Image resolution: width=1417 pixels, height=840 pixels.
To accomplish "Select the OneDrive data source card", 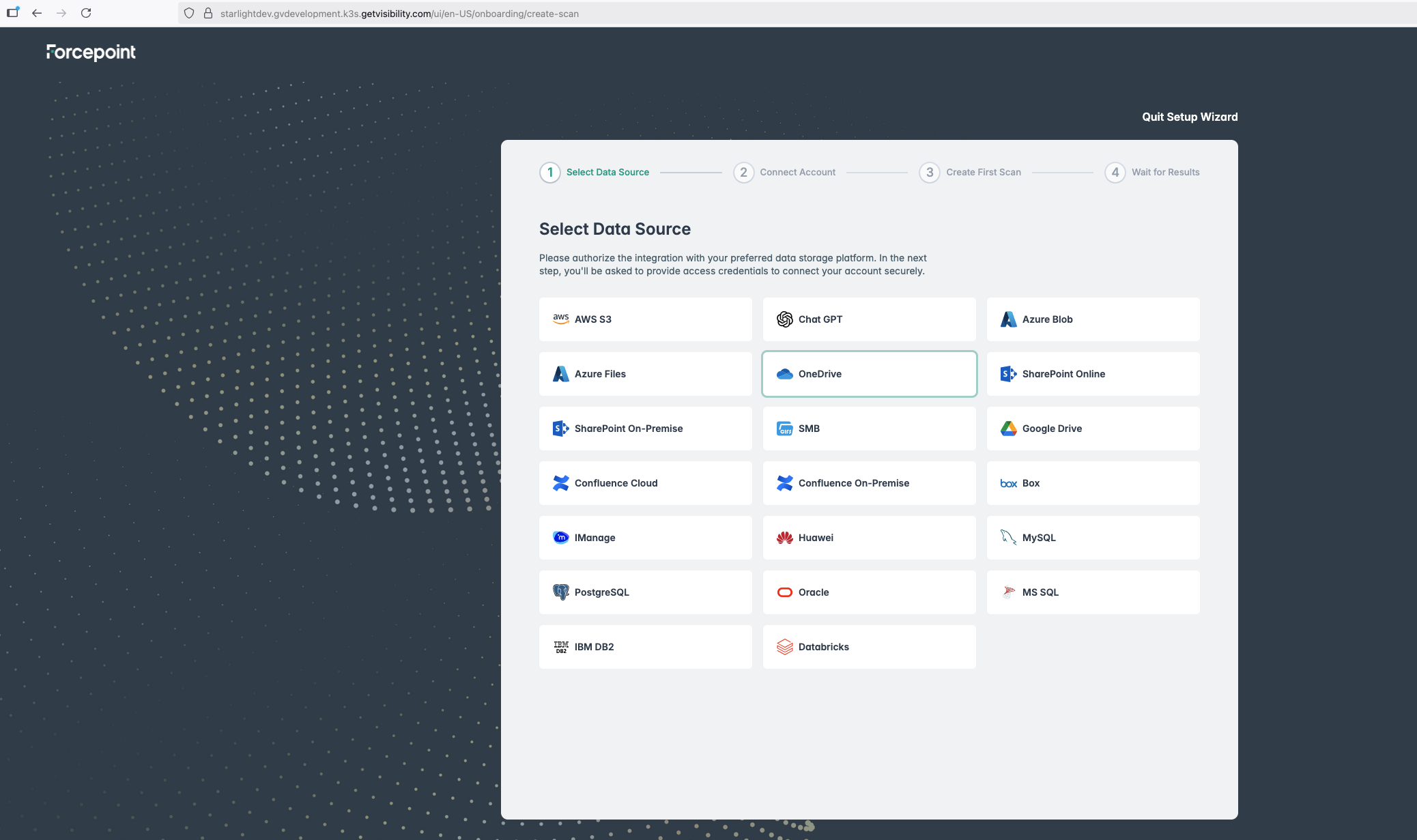I will pyautogui.click(x=869, y=374).
